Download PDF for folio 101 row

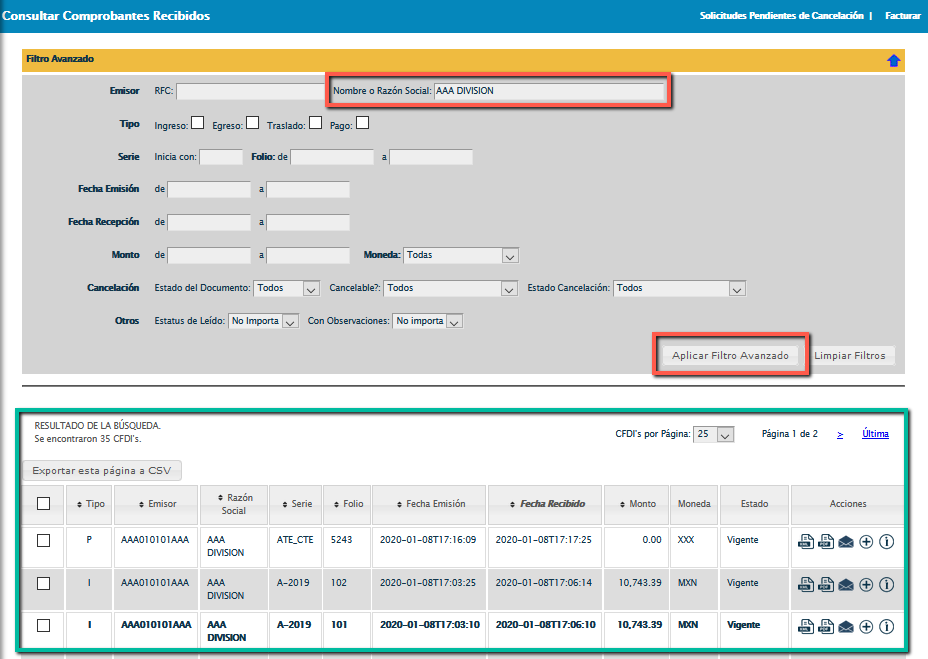[826, 627]
